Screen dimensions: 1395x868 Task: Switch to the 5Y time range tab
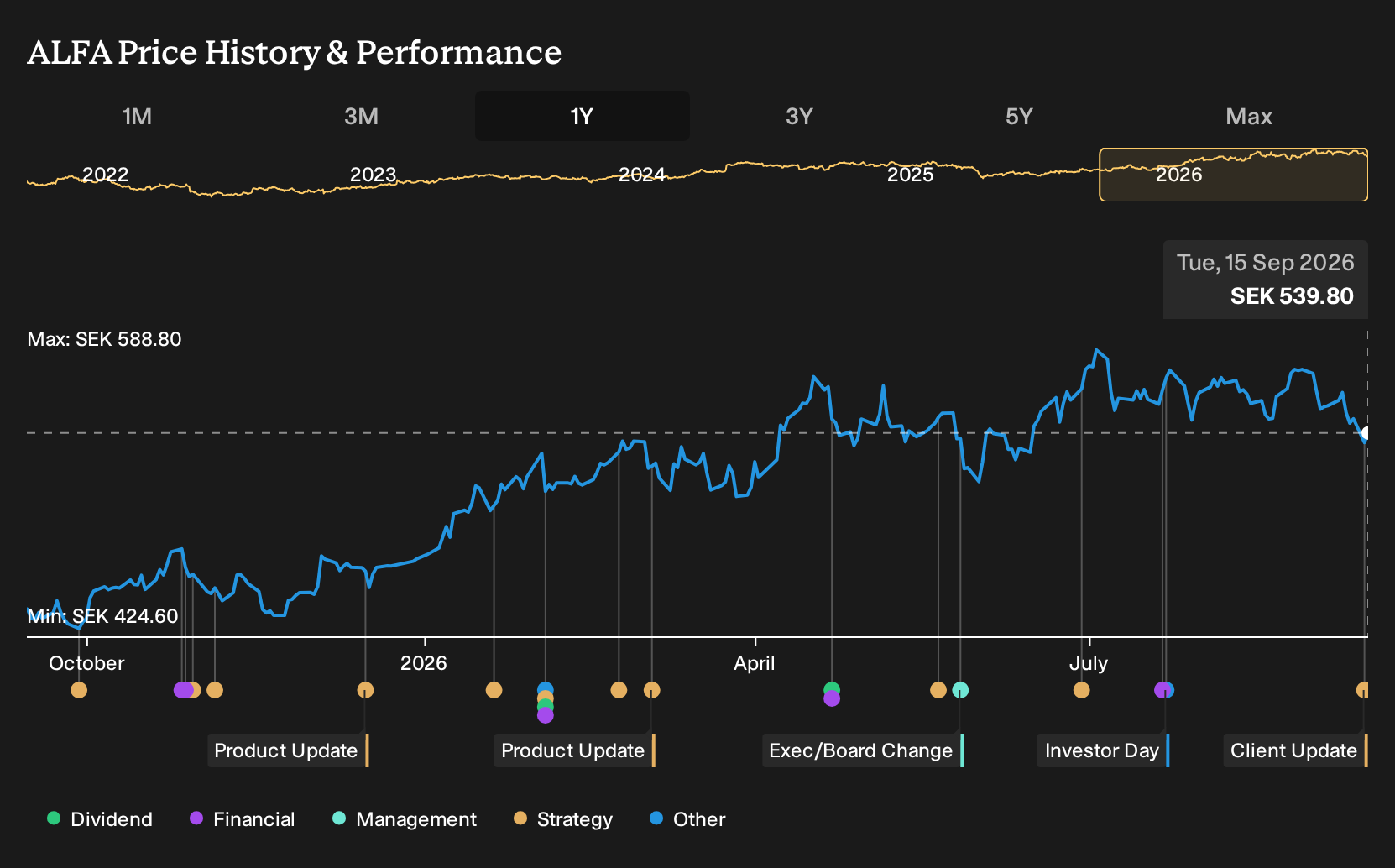click(1019, 116)
